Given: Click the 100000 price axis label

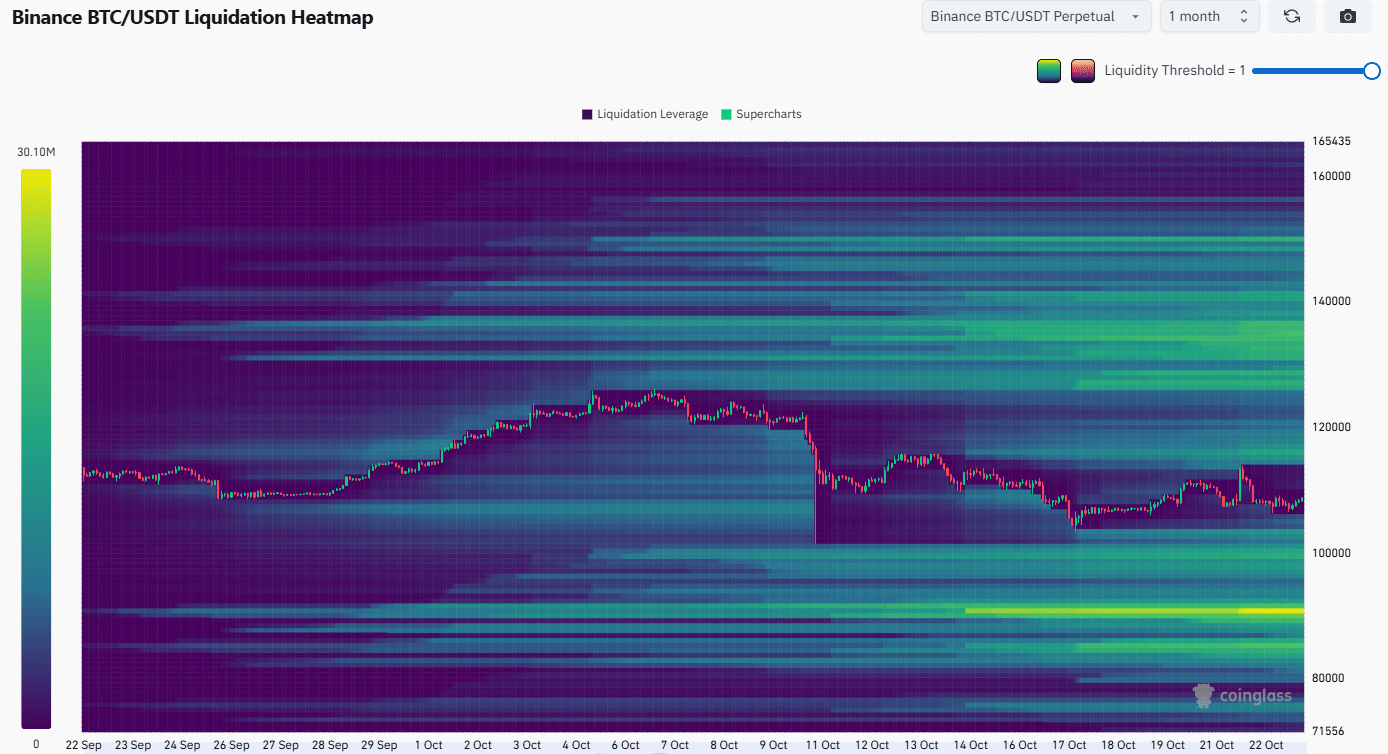Looking at the screenshot, I should pos(1330,553).
